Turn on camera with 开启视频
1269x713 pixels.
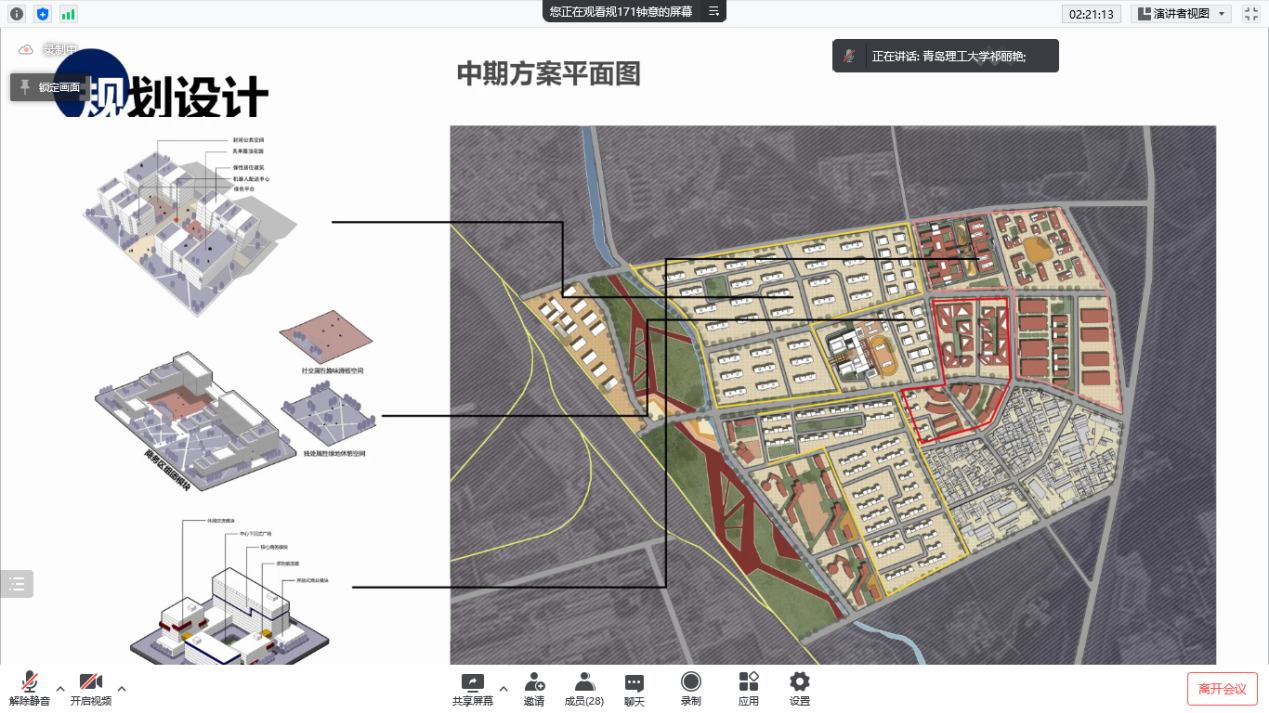pyautogui.click(x=91, y=688)
